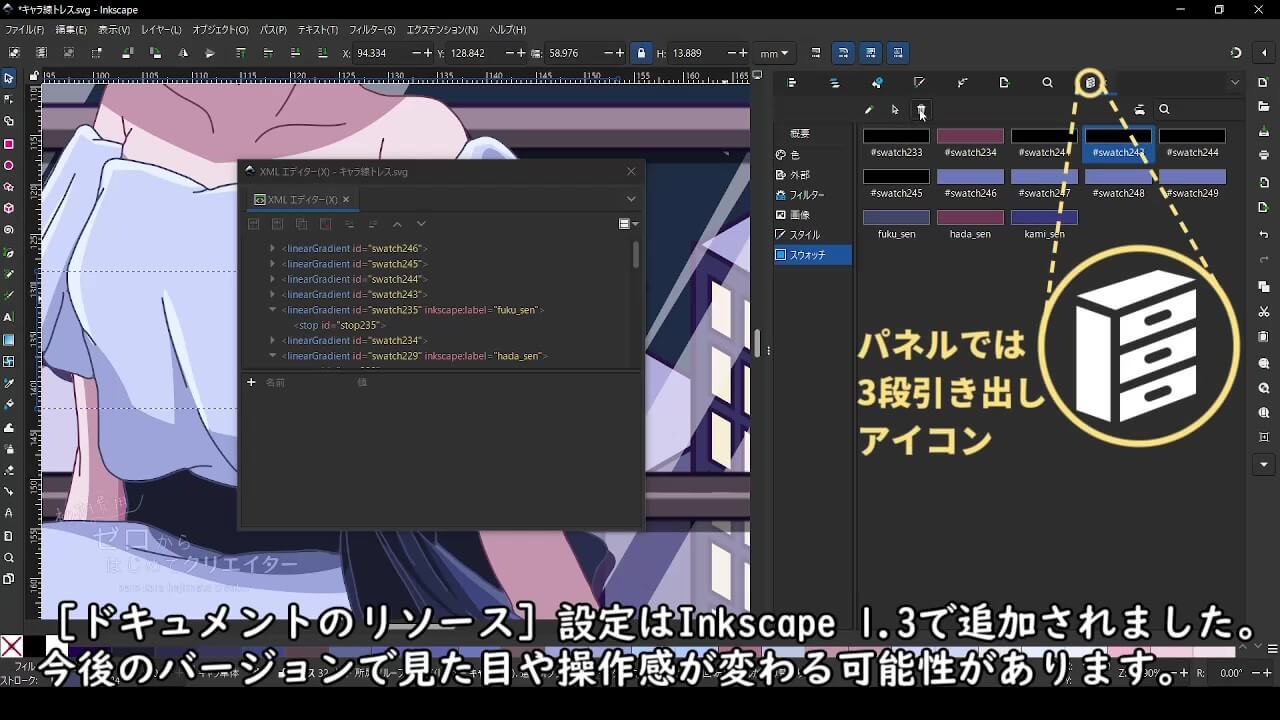Toggle scale stroke width option
This screenshot has height=720, width=1280.
816,53
